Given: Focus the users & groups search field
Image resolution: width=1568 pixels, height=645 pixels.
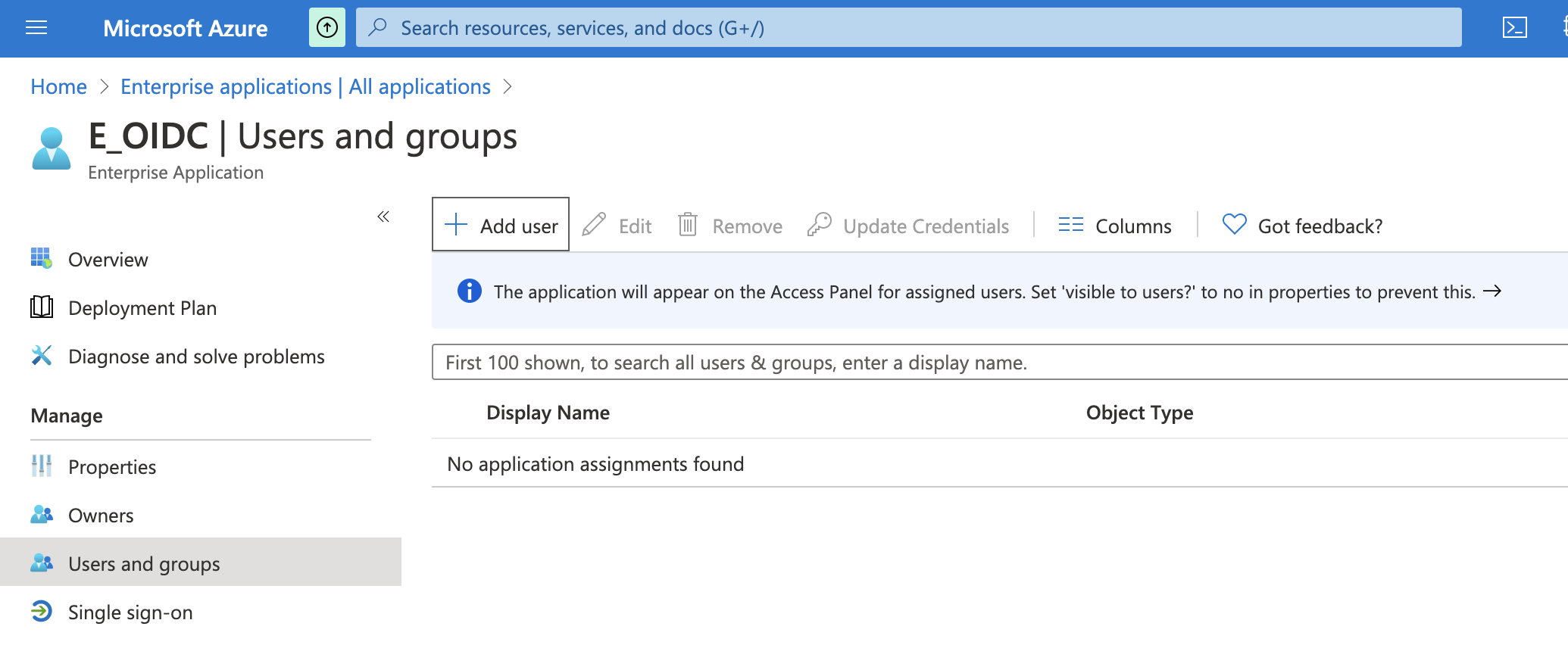Looking at the screenshot, I should tap(1000, 362).
